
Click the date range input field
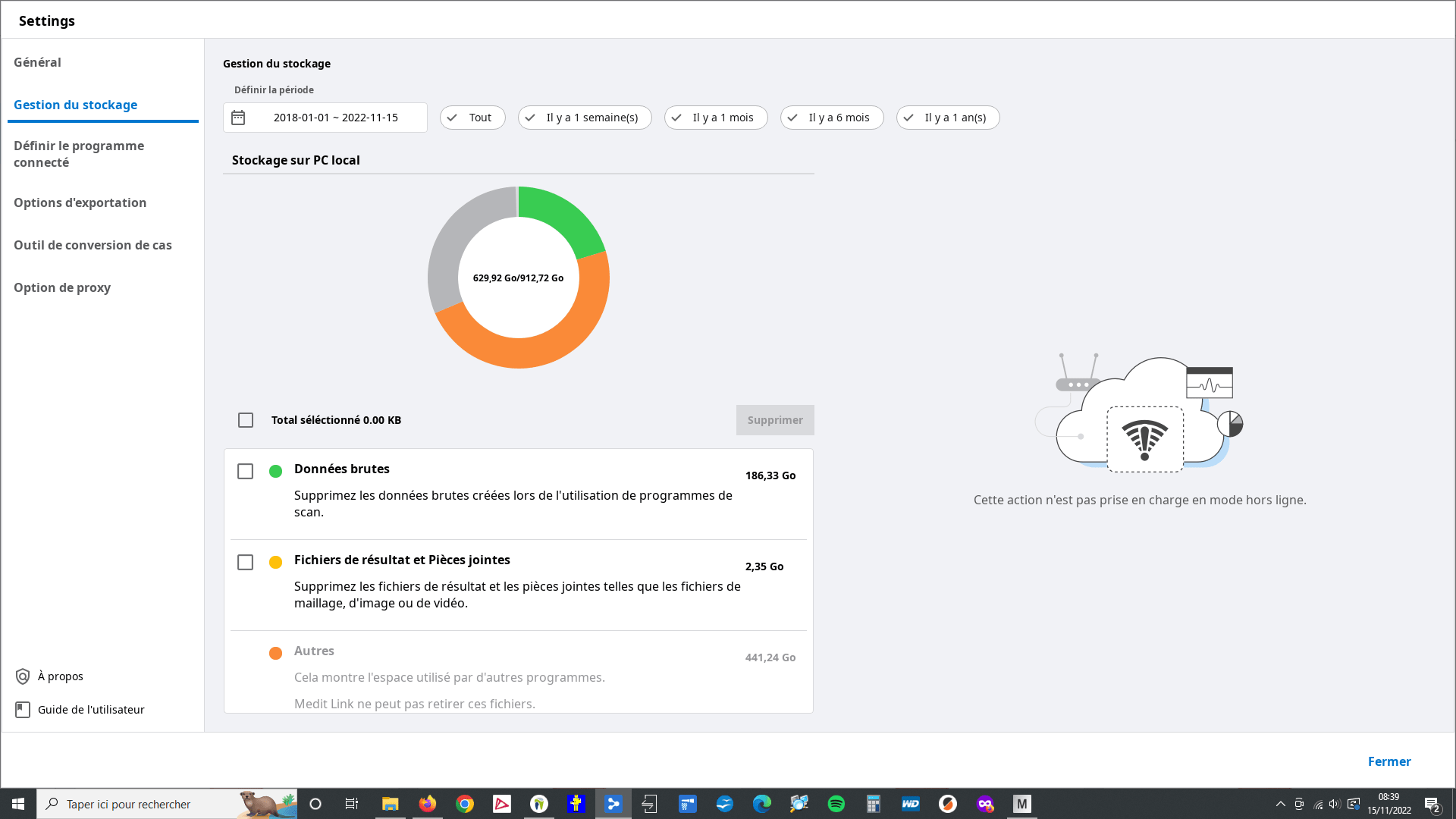coord(335,118)
